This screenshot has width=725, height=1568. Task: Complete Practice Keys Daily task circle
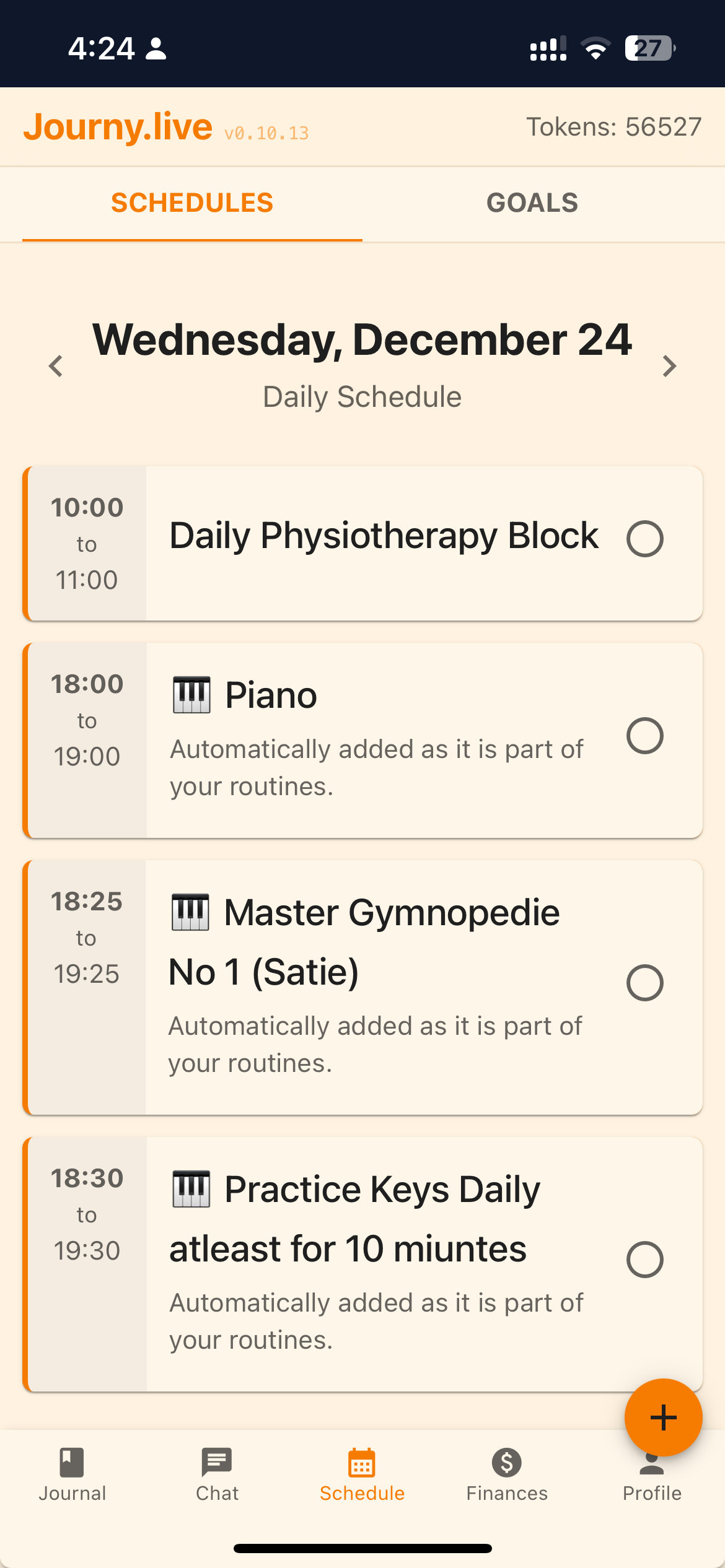(x=644, y=1260)
